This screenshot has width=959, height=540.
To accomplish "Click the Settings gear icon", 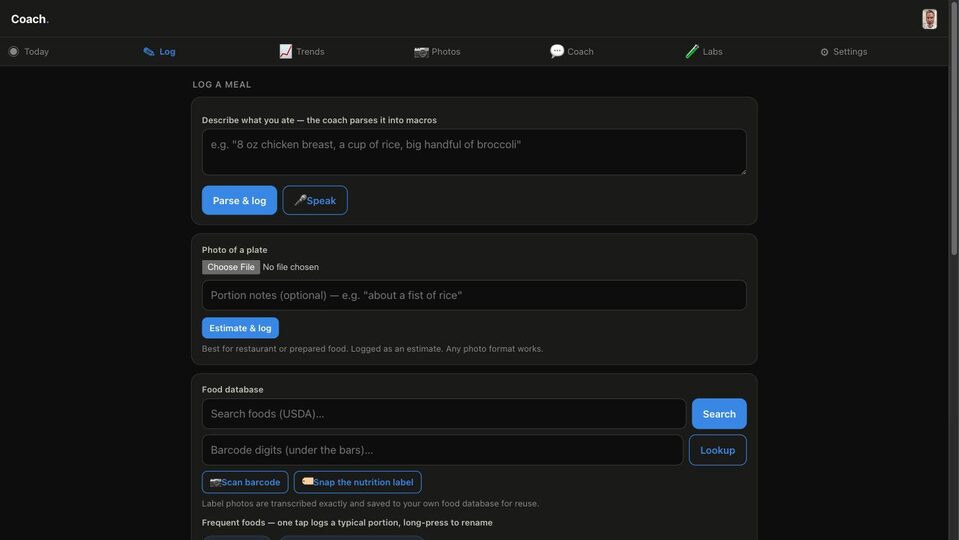I will pos(824,52).
